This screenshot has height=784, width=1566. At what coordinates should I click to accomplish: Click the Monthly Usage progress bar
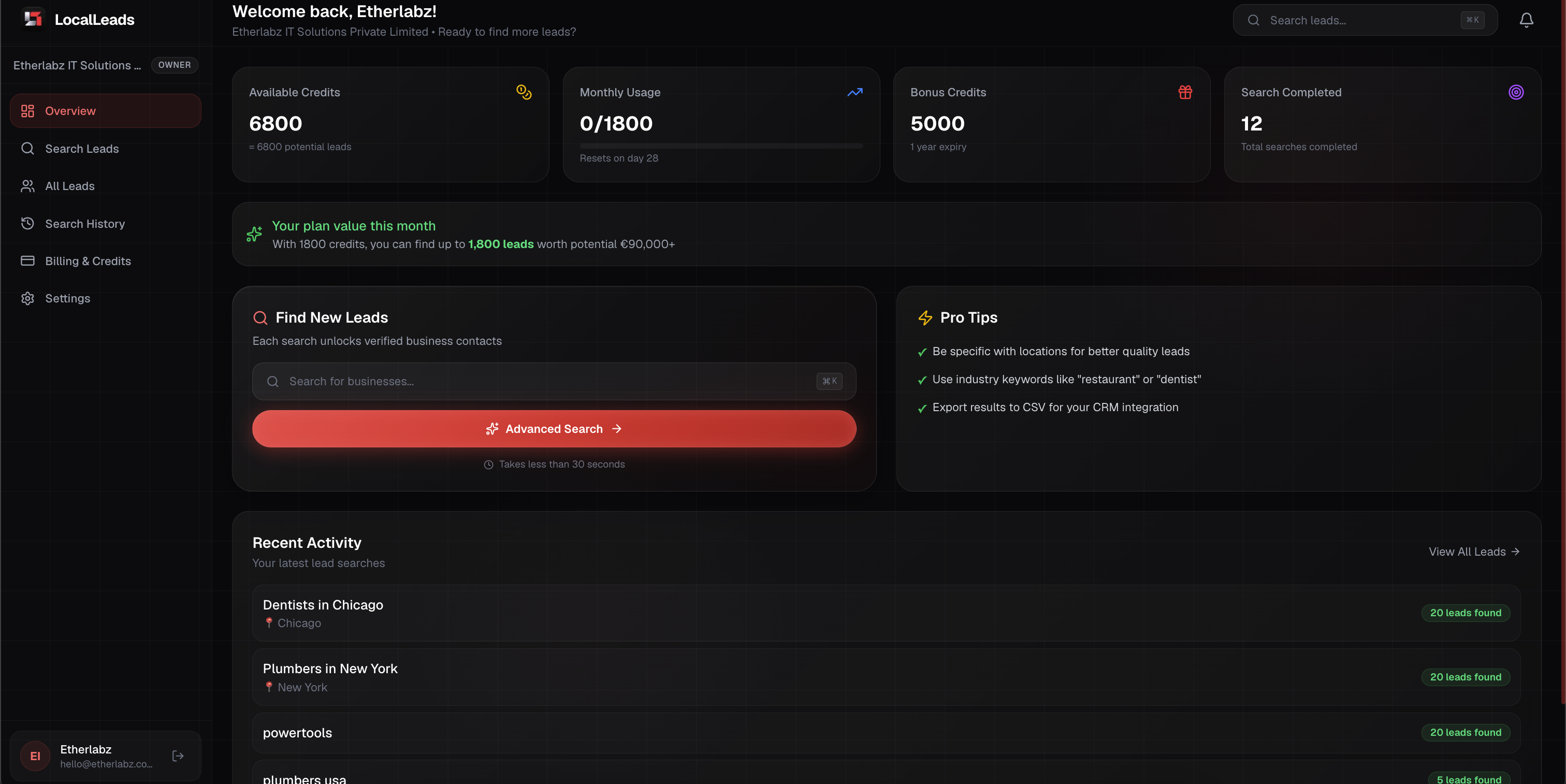[x=721, y=146]
